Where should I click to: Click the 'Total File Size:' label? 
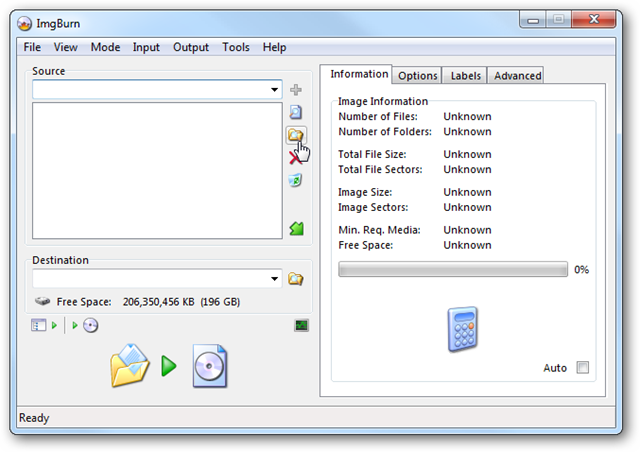372,154
